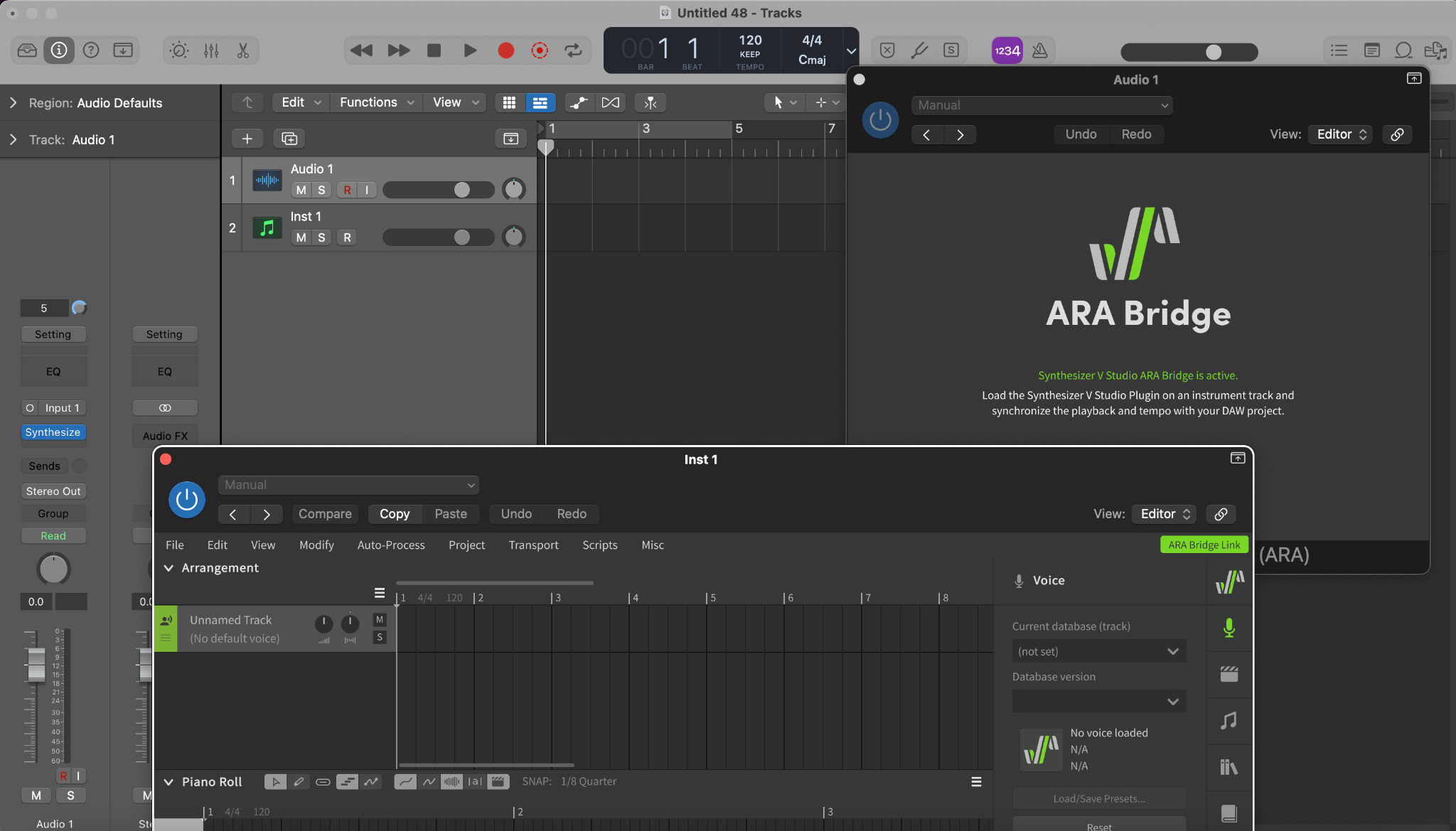Solo the Unnamed Track in Synthesizer V
1456x831 pixels.
(379, 638)
